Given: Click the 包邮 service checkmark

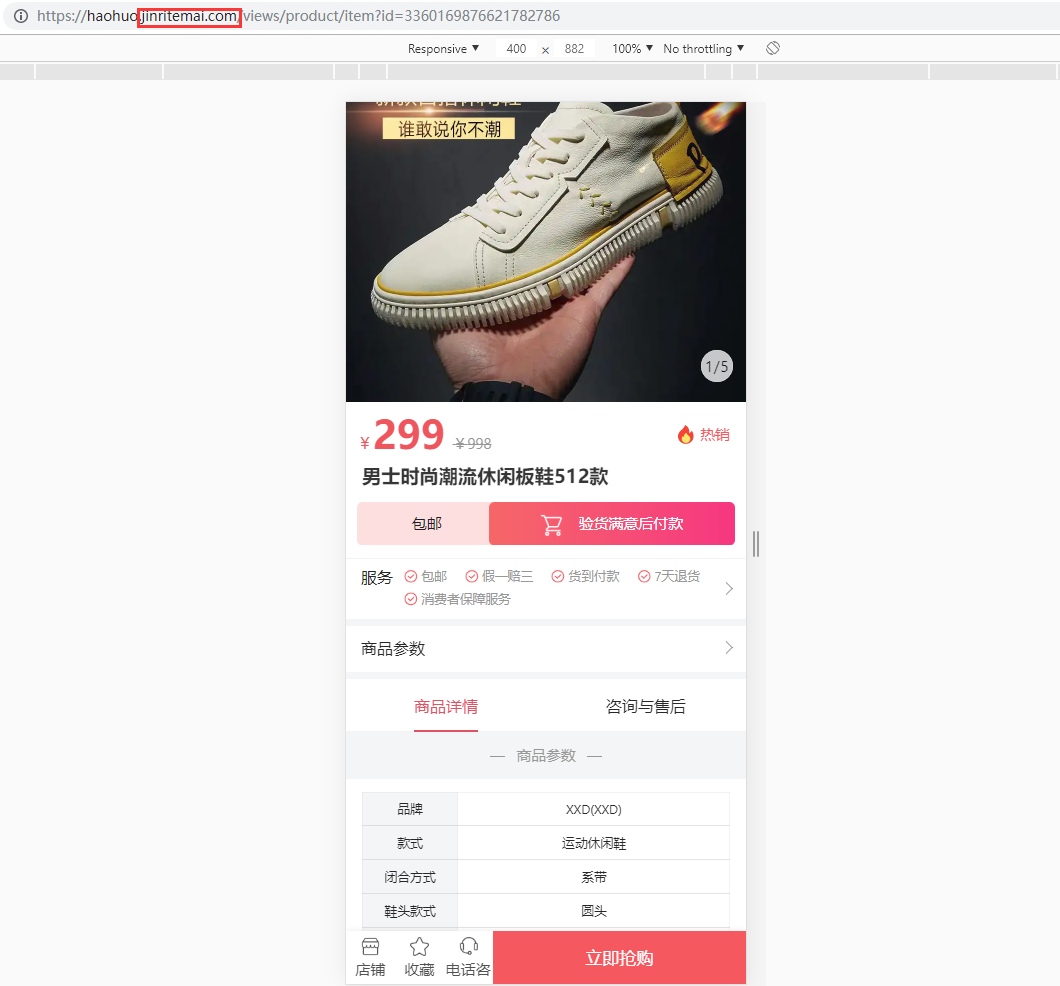Looking at the screenshot, I should click(x=410, y=576).
